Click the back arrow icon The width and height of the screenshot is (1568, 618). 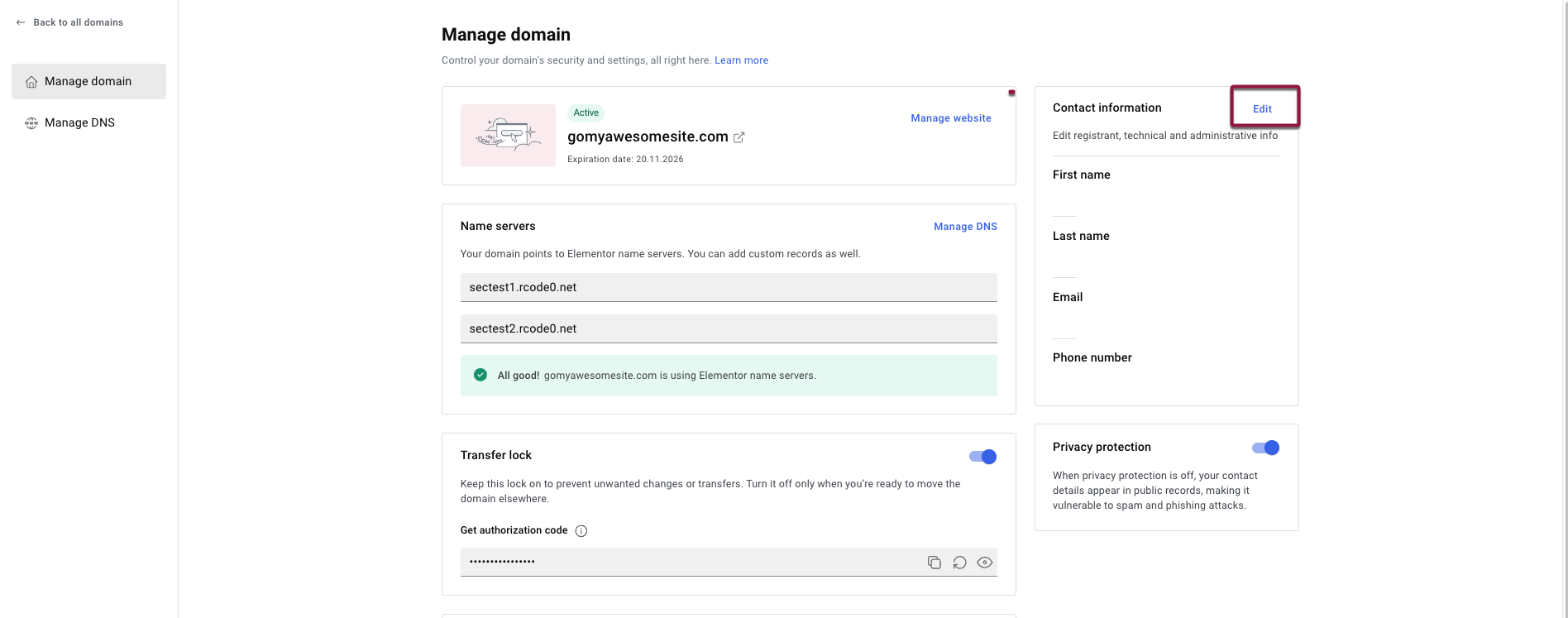click(21, 22)
